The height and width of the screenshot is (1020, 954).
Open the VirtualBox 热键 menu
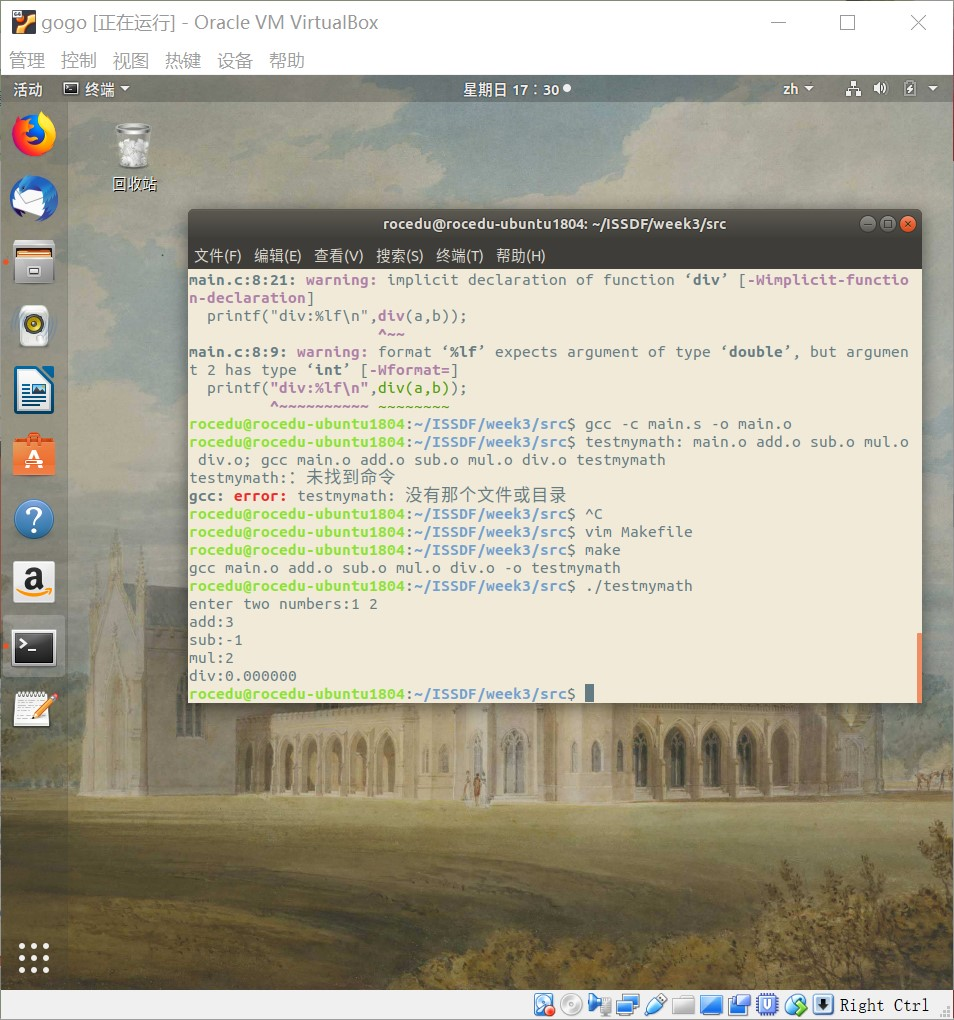coord(183,60)
